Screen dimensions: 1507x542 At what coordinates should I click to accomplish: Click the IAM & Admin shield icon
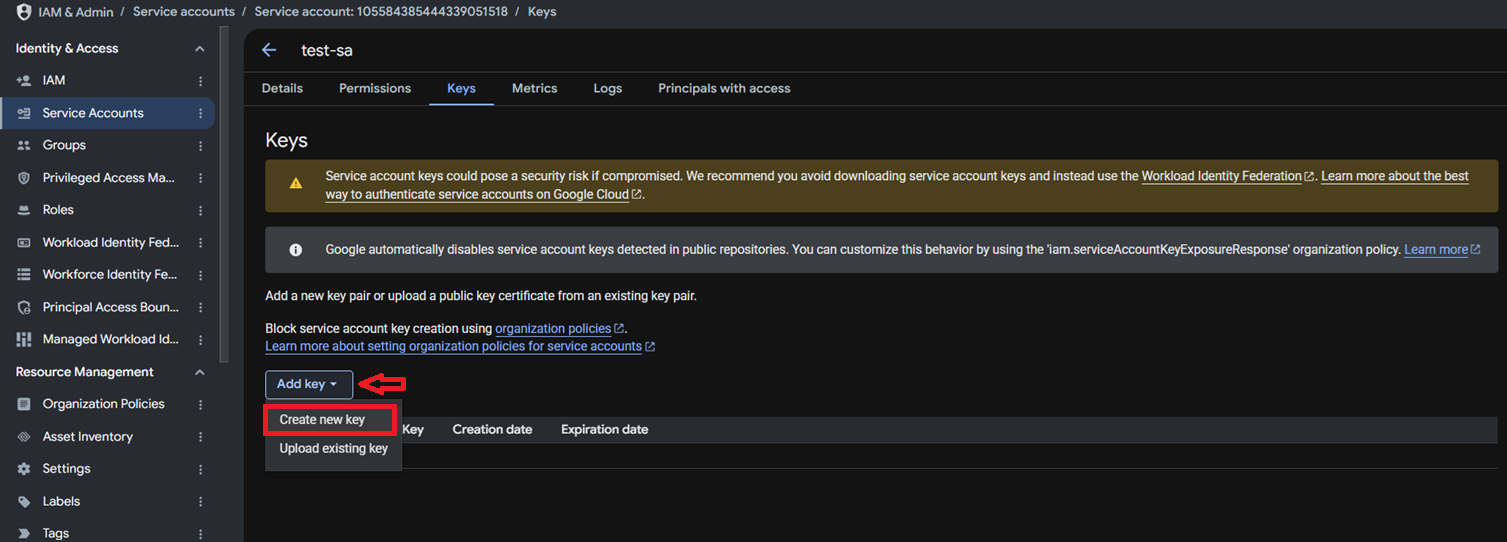click(x=24, y=12)
